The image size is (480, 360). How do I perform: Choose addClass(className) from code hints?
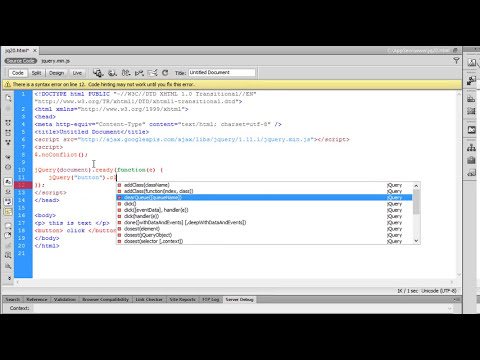[x=264, y=185]
